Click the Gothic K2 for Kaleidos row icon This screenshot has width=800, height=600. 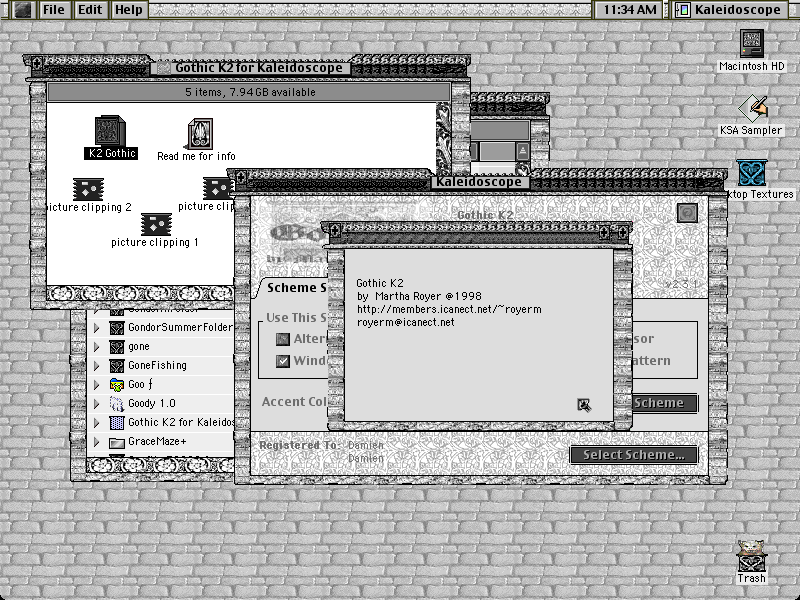(117, 422)
